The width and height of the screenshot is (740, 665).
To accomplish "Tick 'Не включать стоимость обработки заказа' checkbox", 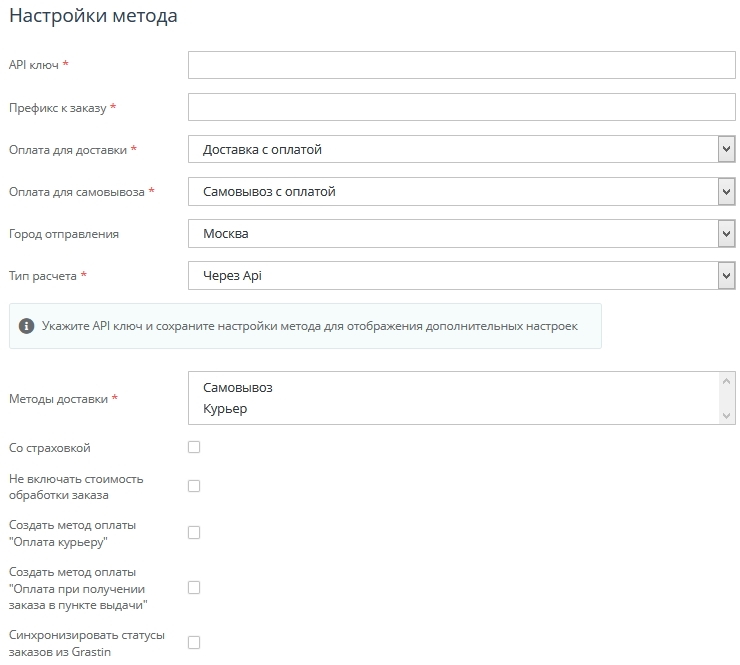I will (x=194, y=486).
